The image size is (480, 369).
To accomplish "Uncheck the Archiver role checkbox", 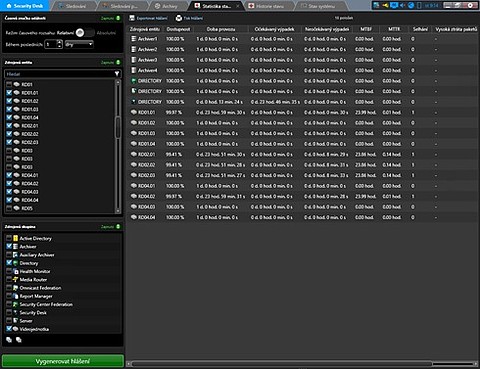I will [x=9, y=246].
